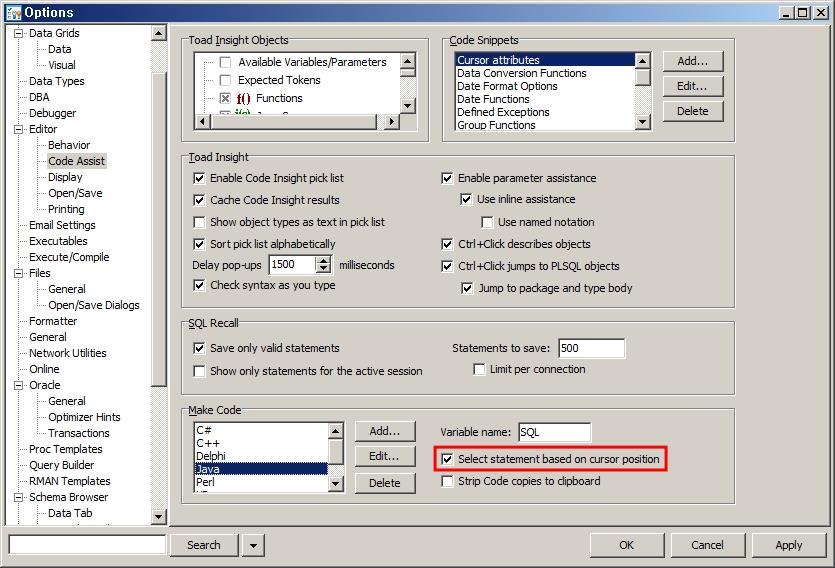This screenshot has width=835, height=568.
Task: Click Delete button in Make Code section
Action: coord(384,483)
